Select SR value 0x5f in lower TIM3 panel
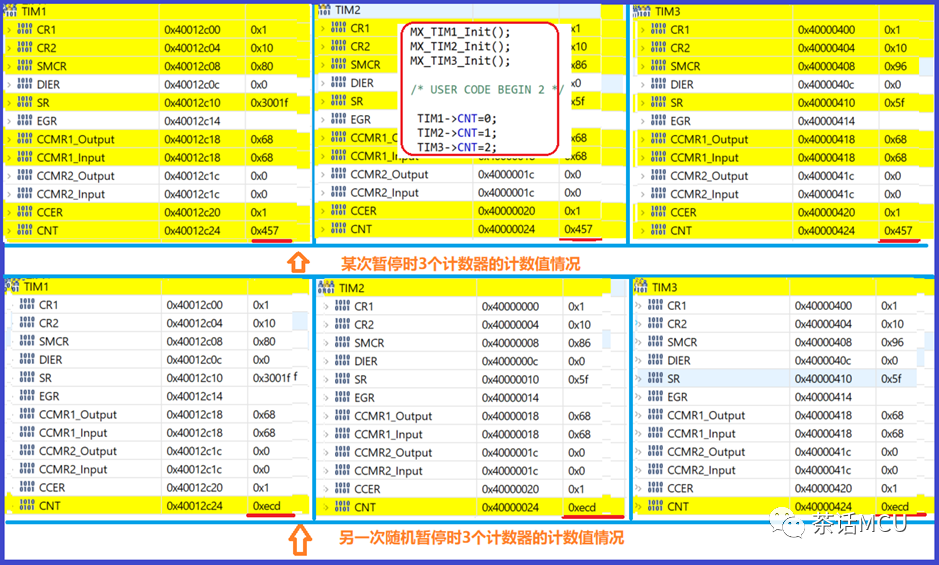This screenshot has height=565, width=939. tap(891, 379)
